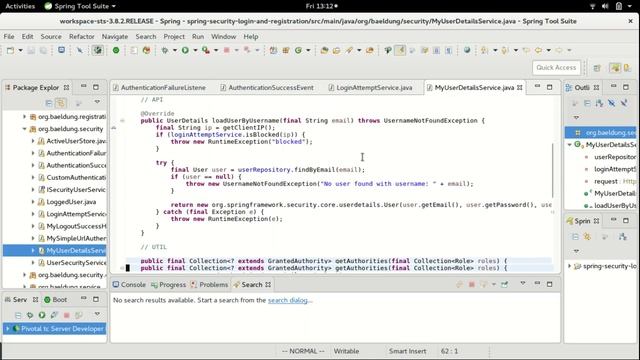Screen dimensions: 640x360
Task: Click the globe web browser toolbar icon
Action: (x=467, y=50)
